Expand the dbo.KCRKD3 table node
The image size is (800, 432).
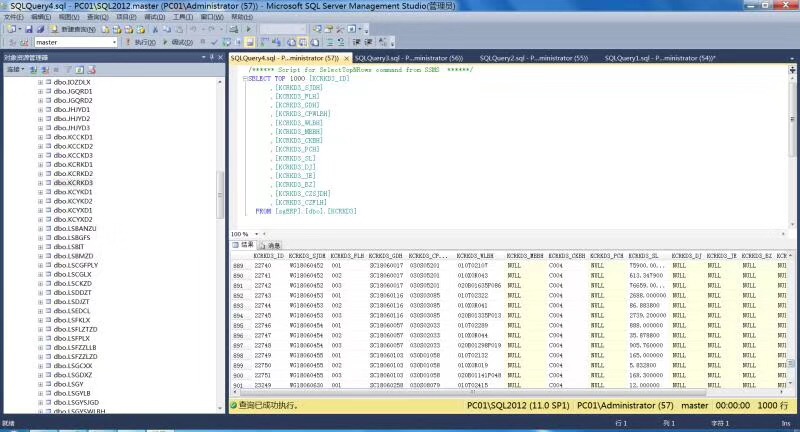coord(40,183)
